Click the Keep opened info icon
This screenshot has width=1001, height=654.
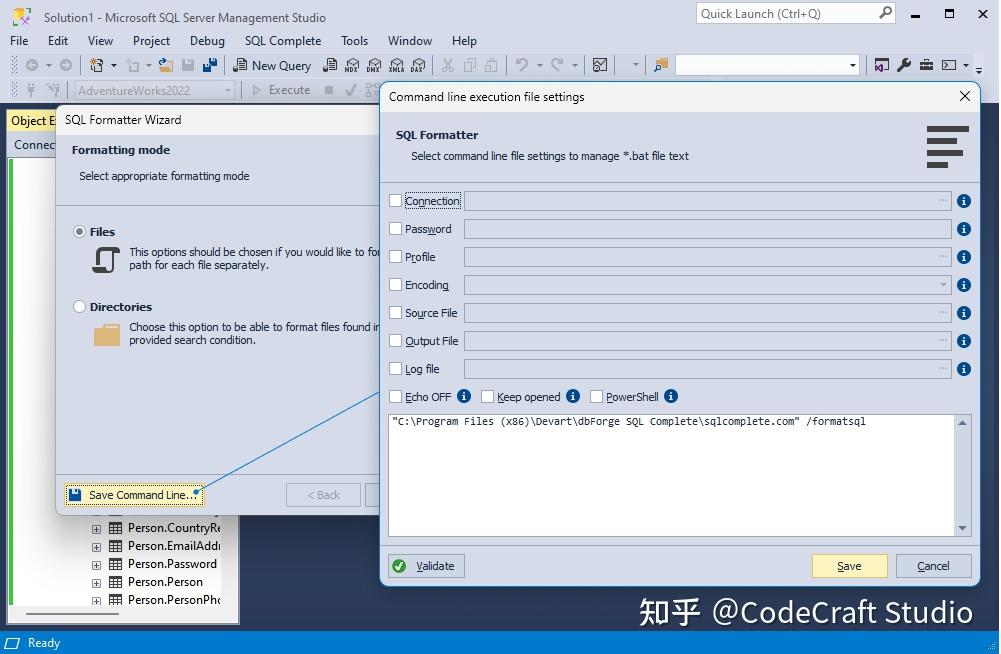point(573,397)
